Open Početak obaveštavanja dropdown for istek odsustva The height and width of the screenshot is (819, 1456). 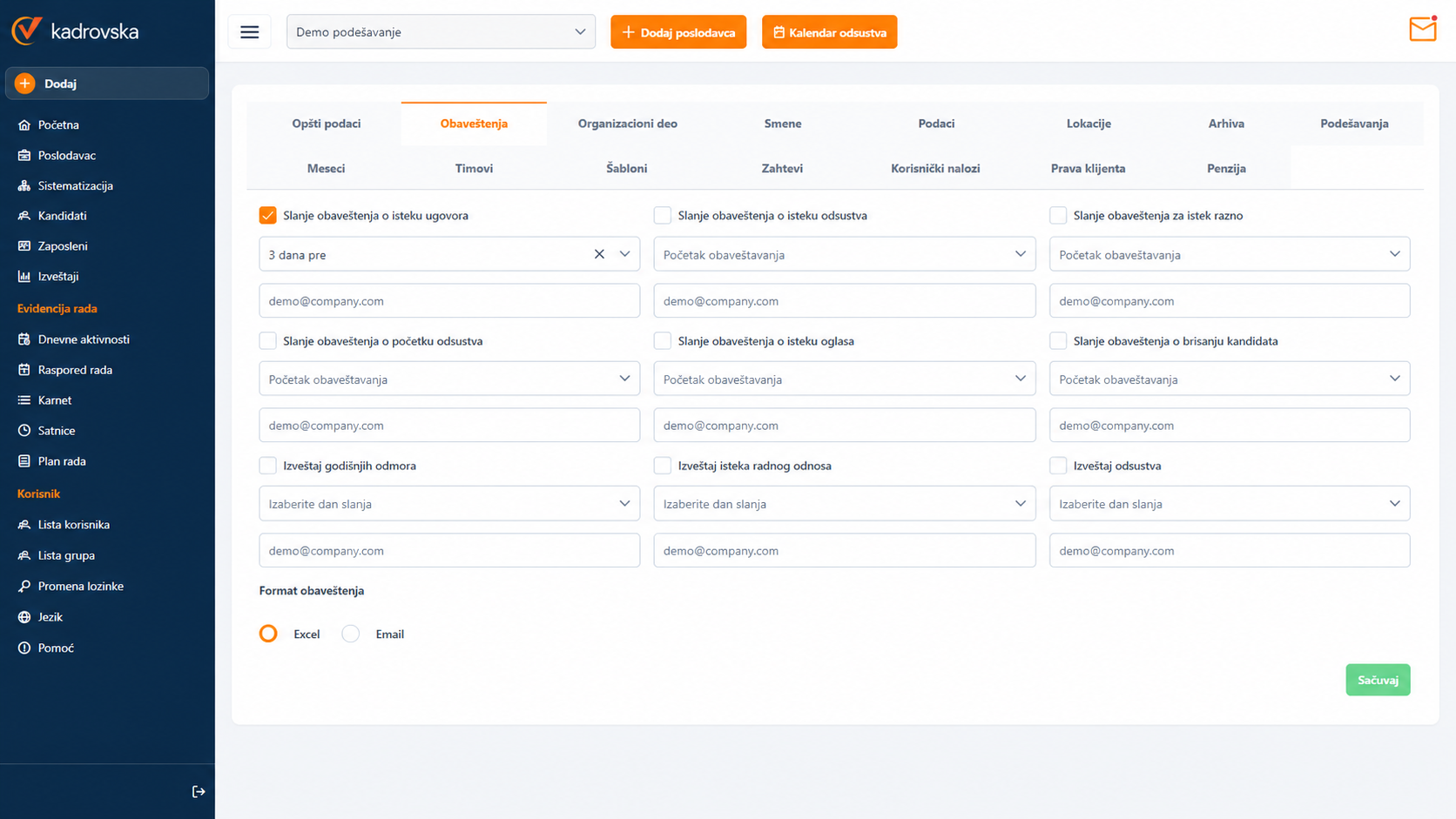[845, 254]
